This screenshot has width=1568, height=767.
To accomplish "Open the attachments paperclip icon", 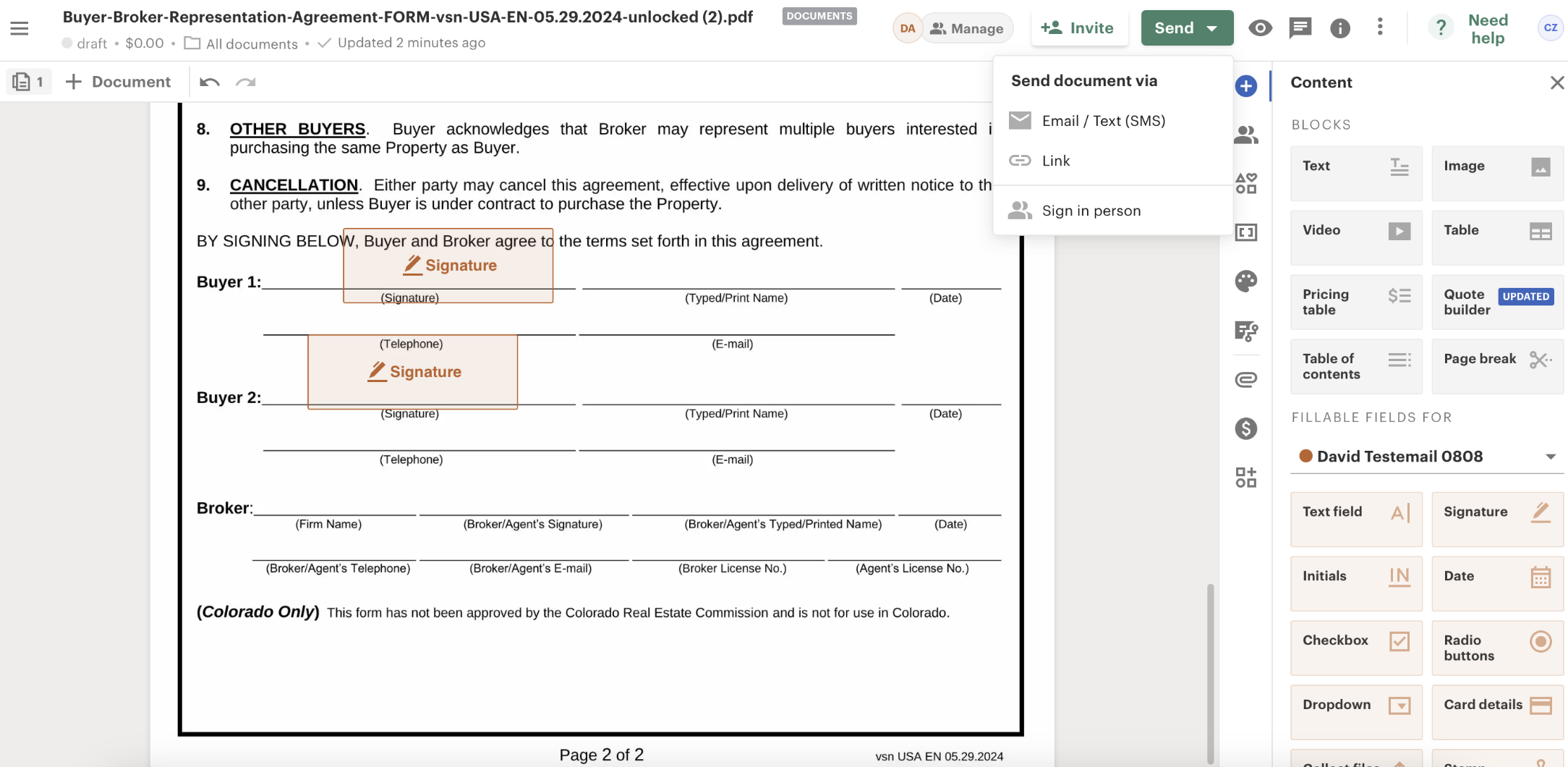I will [x=1245, y=379].
